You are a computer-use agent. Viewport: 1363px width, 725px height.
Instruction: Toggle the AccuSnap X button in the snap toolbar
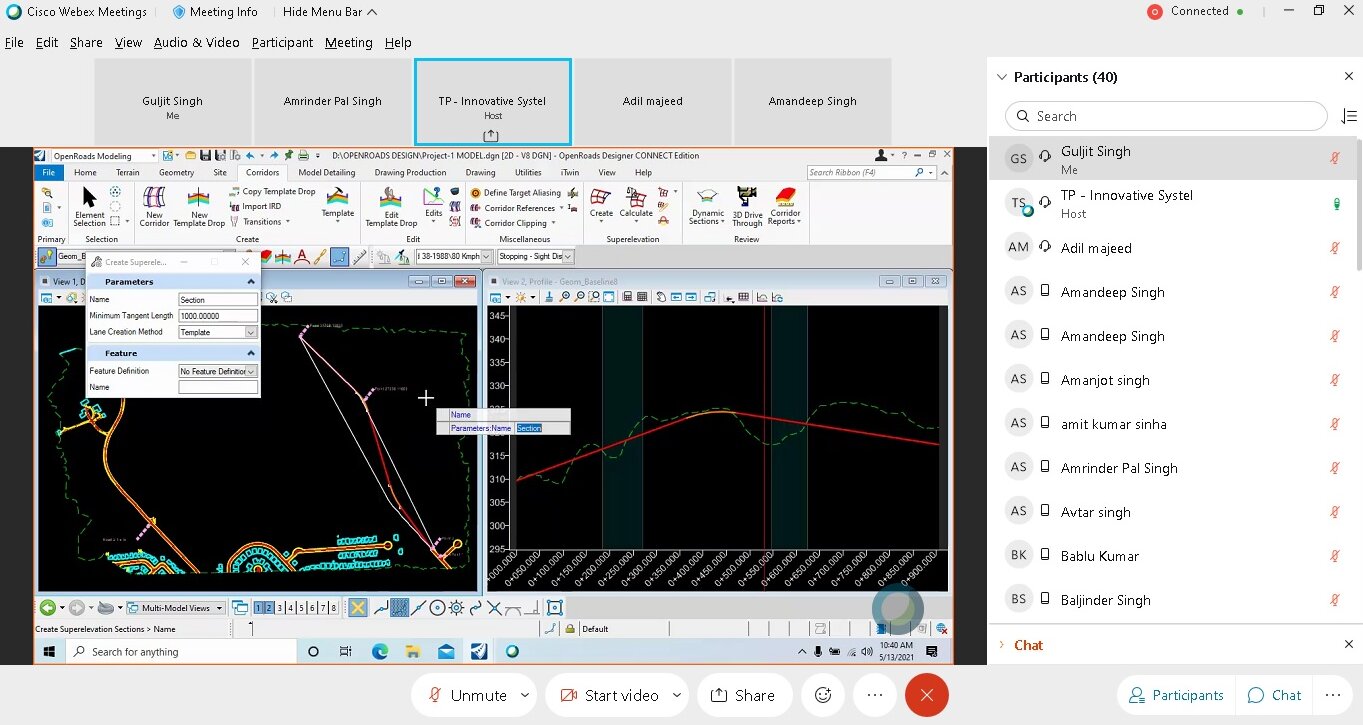[357, 608]
